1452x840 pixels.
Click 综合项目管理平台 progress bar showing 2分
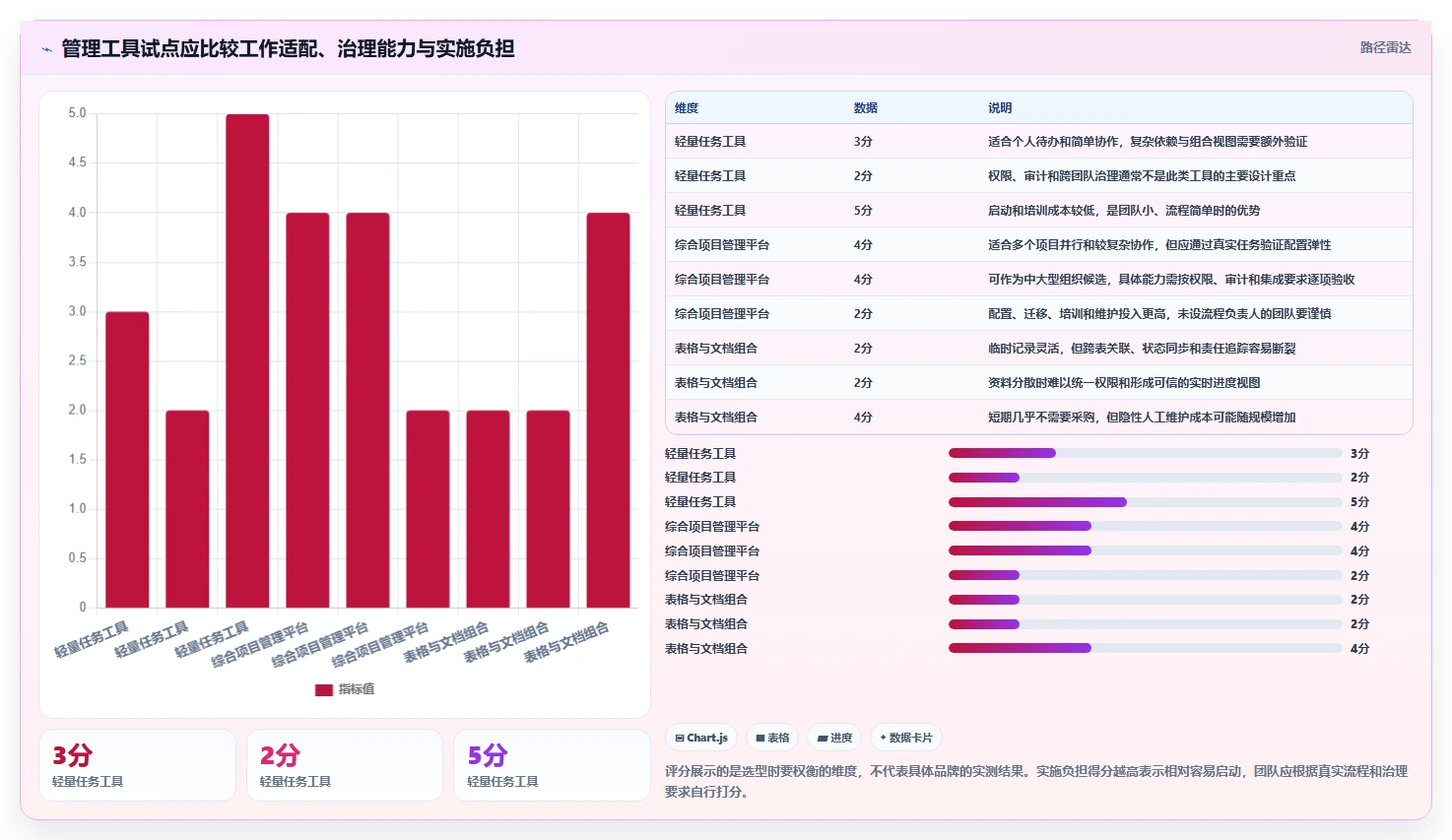(x=1145, y=575)
